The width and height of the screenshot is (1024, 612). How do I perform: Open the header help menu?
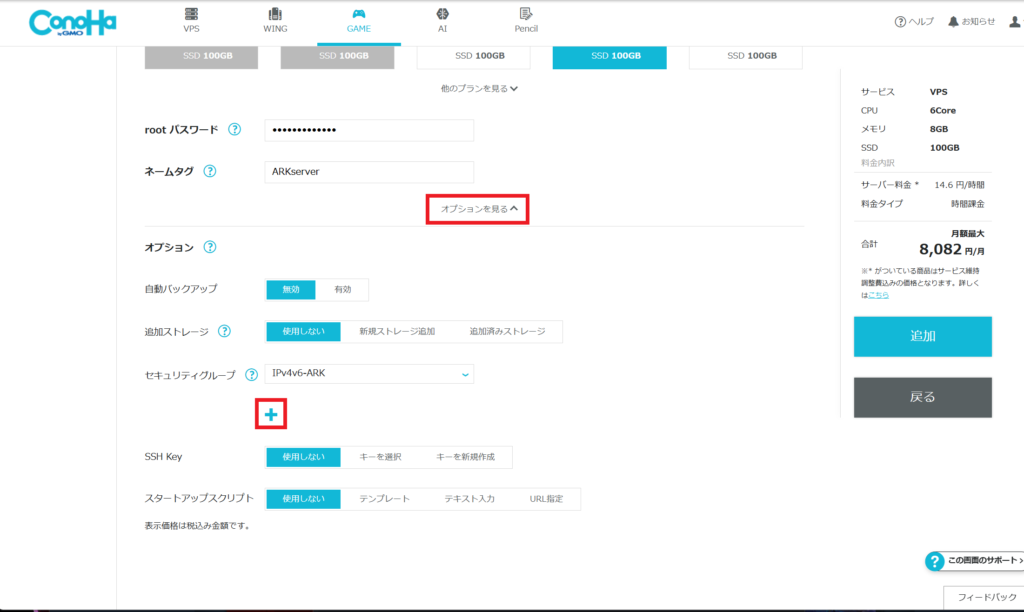tap(914, 22)
